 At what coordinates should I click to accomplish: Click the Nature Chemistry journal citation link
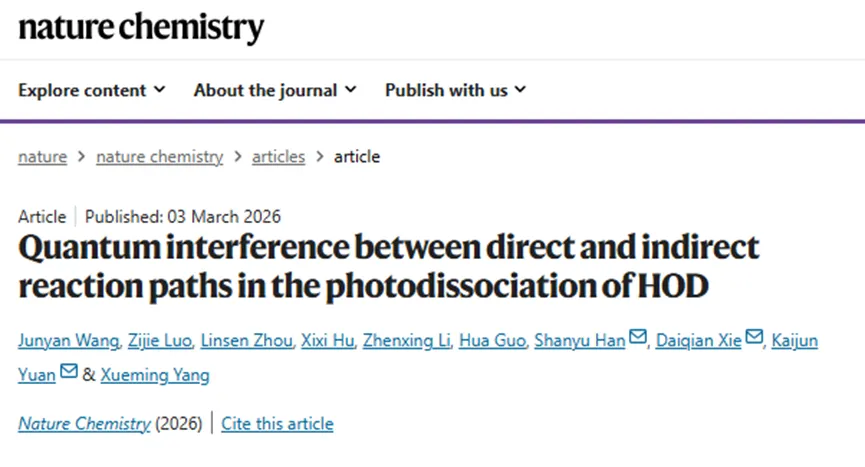(84, 423)
